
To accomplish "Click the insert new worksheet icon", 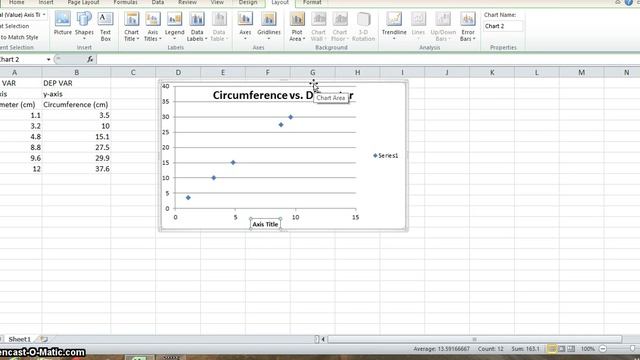I will pyautogui.click(x=44, y=339).
